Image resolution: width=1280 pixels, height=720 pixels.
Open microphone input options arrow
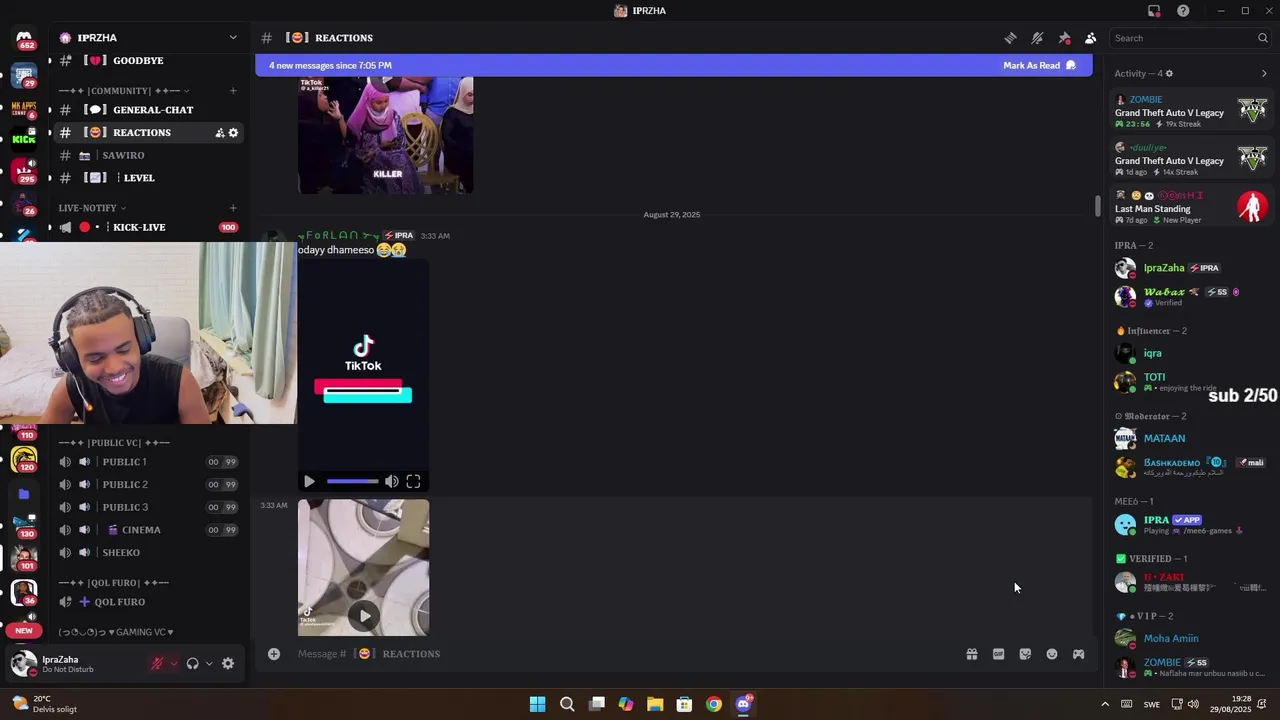pos(174,663)
